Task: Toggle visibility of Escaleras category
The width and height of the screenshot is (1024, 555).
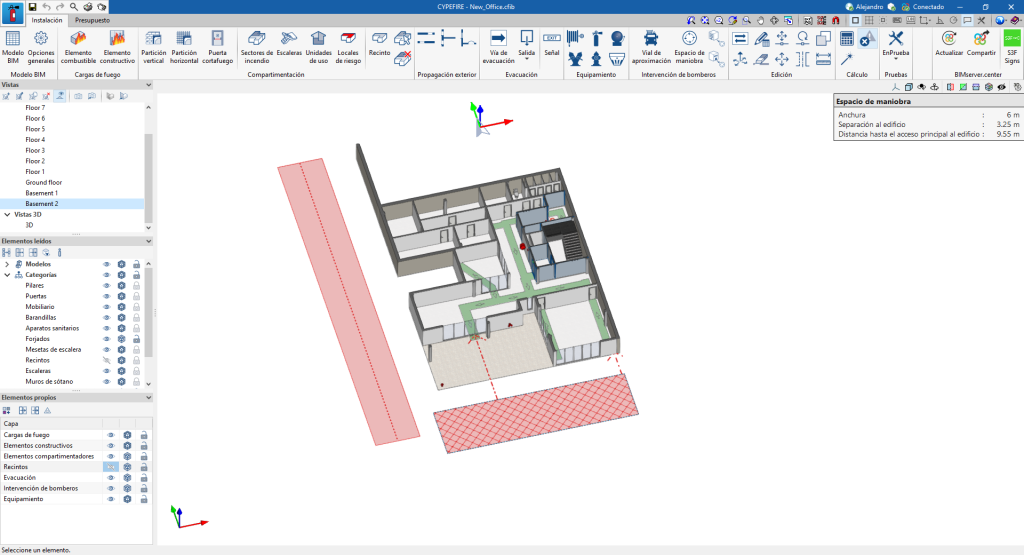Action: (106, 371)
